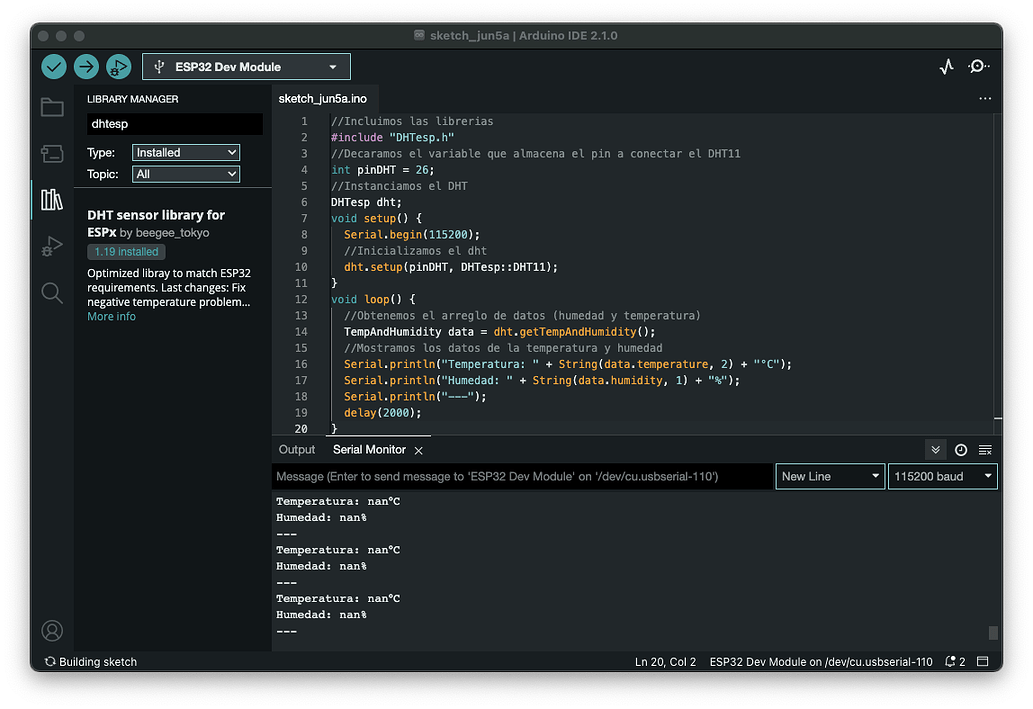
Task: Click the Upload arrow button
Action: pyautogui.click(x=86, y=67)
